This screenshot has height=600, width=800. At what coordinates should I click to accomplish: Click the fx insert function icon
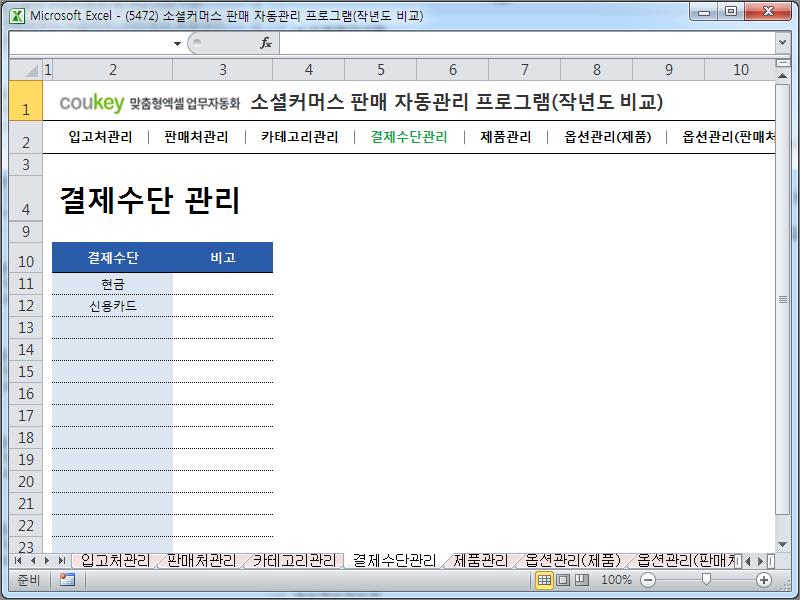pyautogui.click(x=266, y=43)
